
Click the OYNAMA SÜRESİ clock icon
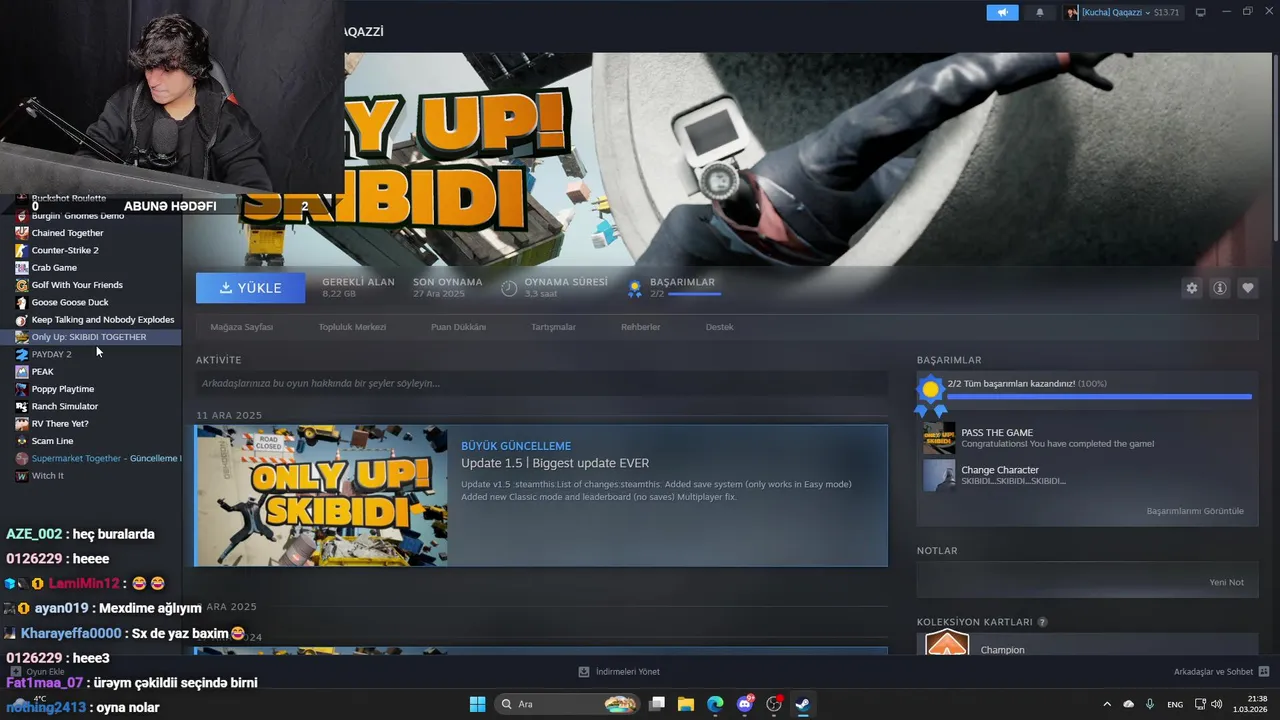(509, 288)
